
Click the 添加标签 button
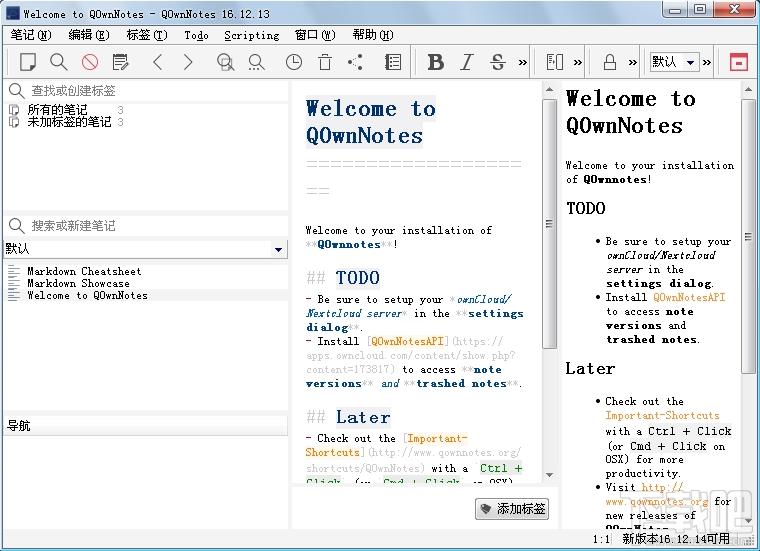[512, 508]
